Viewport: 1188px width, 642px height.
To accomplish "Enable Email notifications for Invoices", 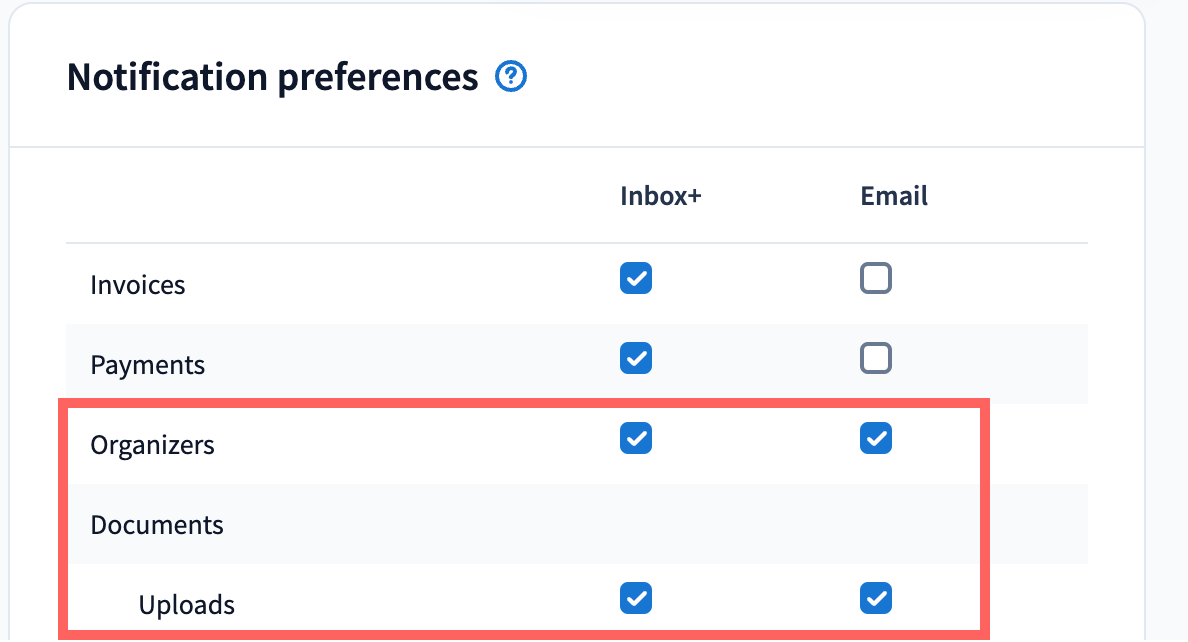I will point(876,277).
